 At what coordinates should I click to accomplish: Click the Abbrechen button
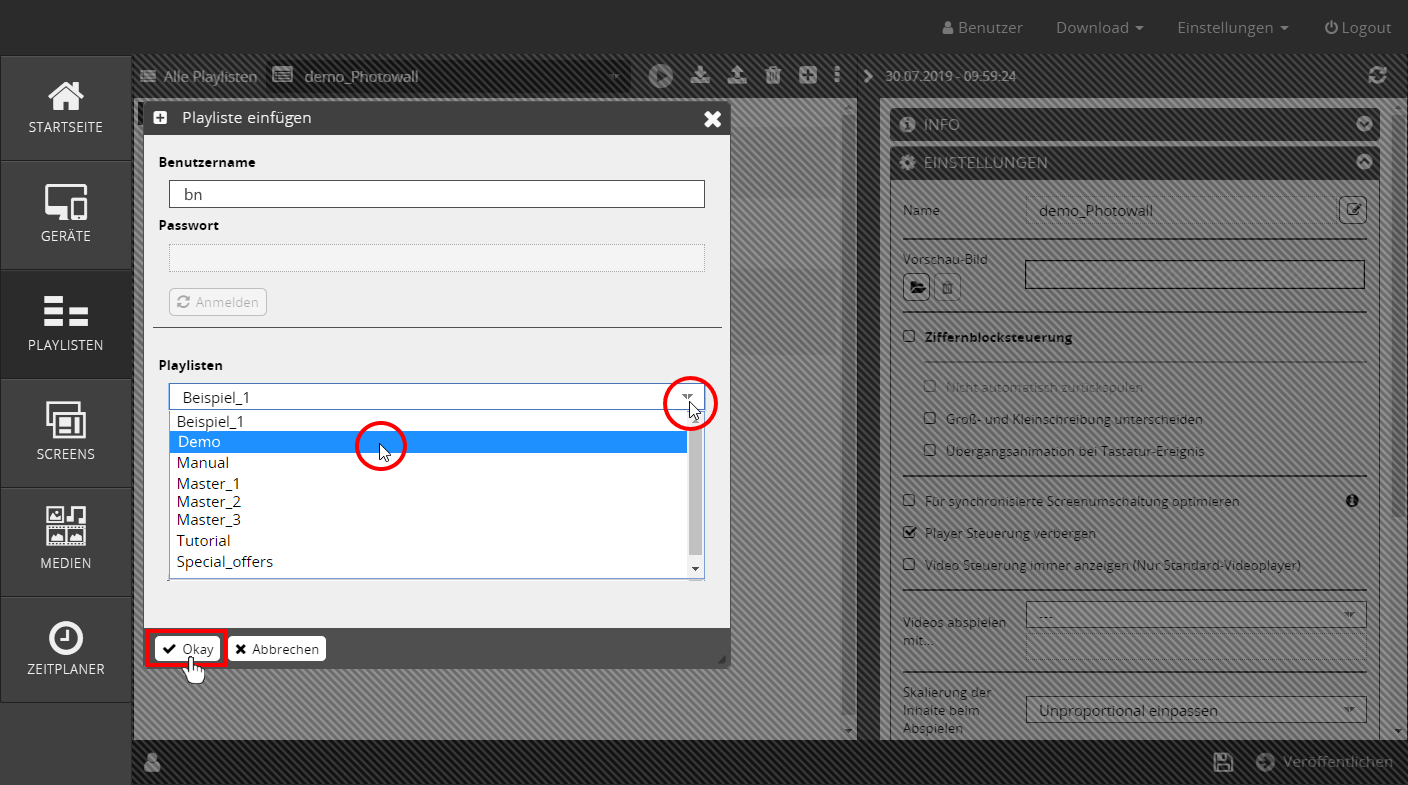point(277,649)
